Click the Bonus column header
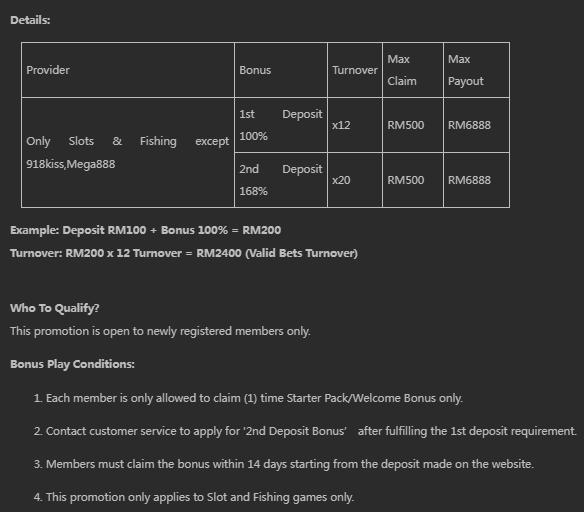Viewport: 584px width, 512px height. click(x=281, y=70)
